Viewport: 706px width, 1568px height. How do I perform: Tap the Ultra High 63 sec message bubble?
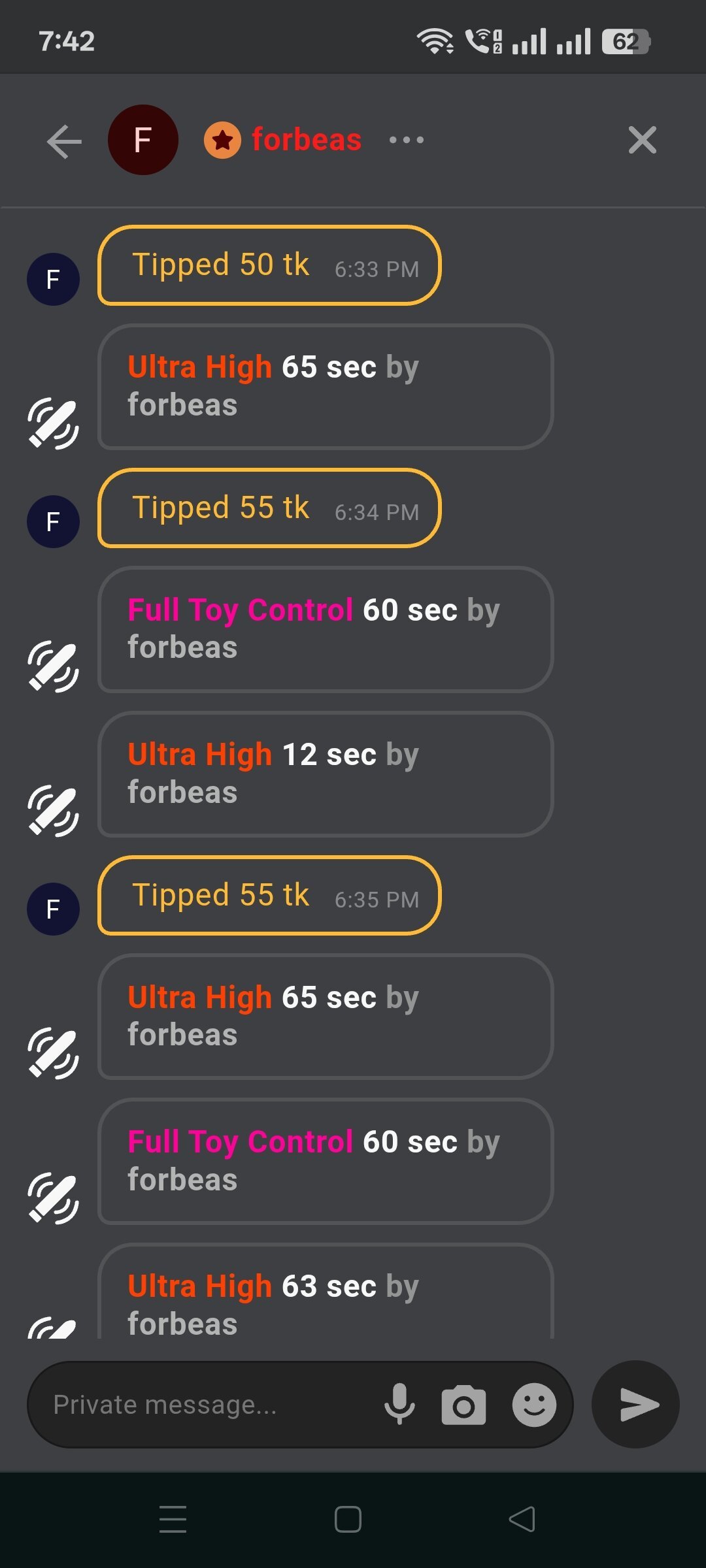[x=325, y=1297]
